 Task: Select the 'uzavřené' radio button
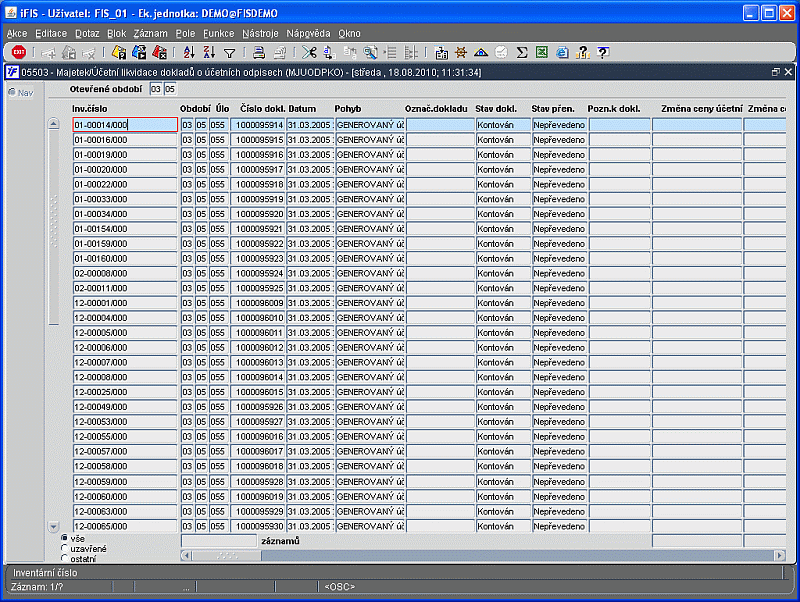(x=64, y=548)
